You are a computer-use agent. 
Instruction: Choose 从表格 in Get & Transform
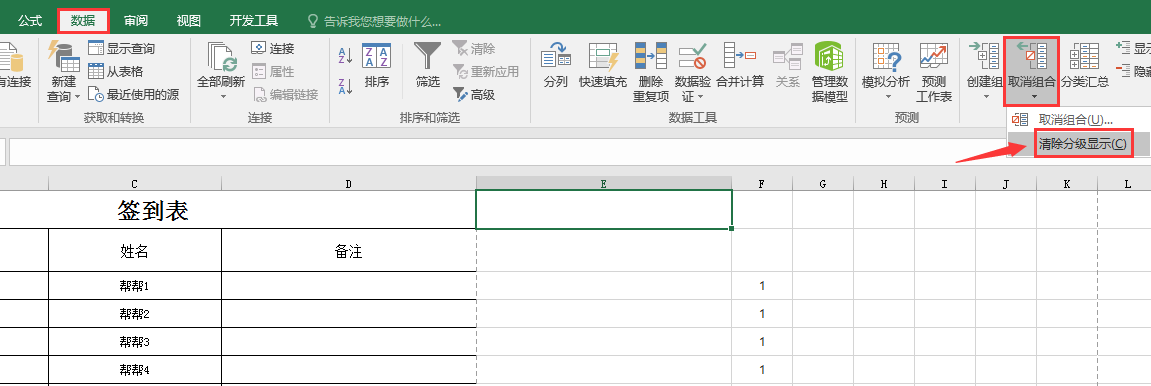[115, 71]
